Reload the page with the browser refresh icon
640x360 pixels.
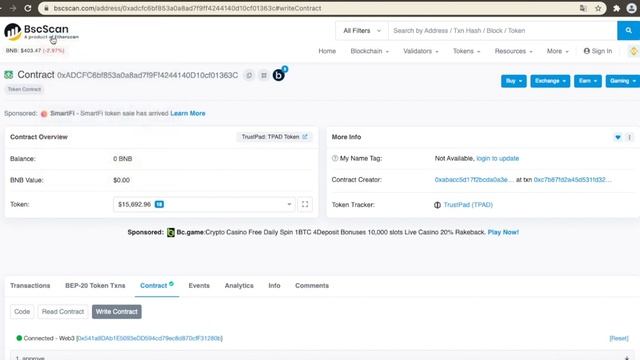pyautogui.click(x=28, y=8)
